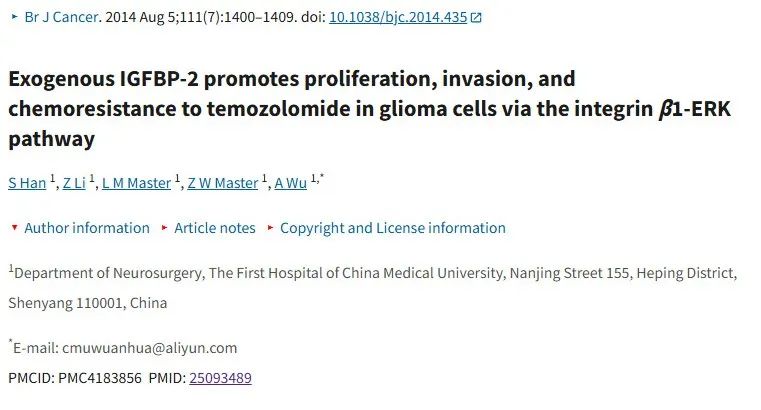
Task: Open author S Han's profile link
Action: point(27,183)
